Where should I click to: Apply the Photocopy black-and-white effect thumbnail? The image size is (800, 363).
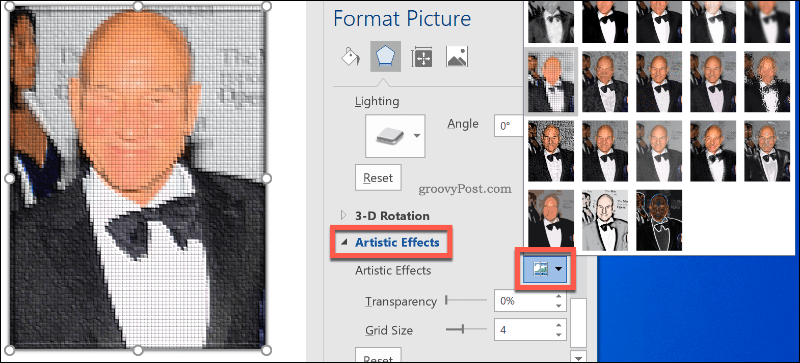point(605,220)
